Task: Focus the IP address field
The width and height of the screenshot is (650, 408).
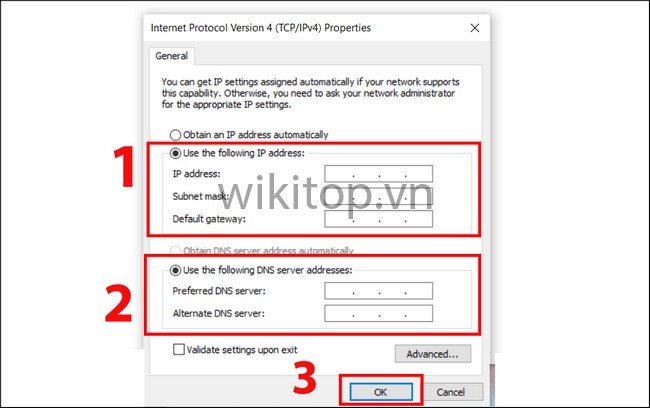Action: point(378,174)
